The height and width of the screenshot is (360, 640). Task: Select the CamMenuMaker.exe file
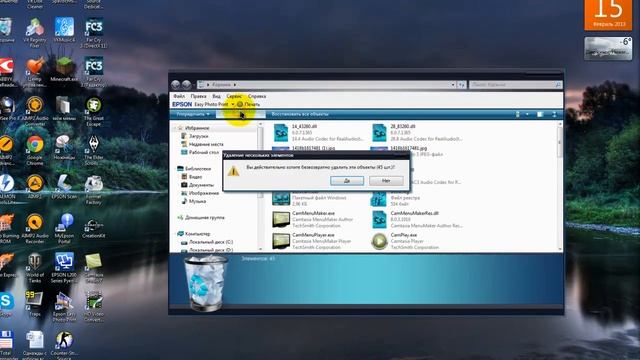click(313, 219)
